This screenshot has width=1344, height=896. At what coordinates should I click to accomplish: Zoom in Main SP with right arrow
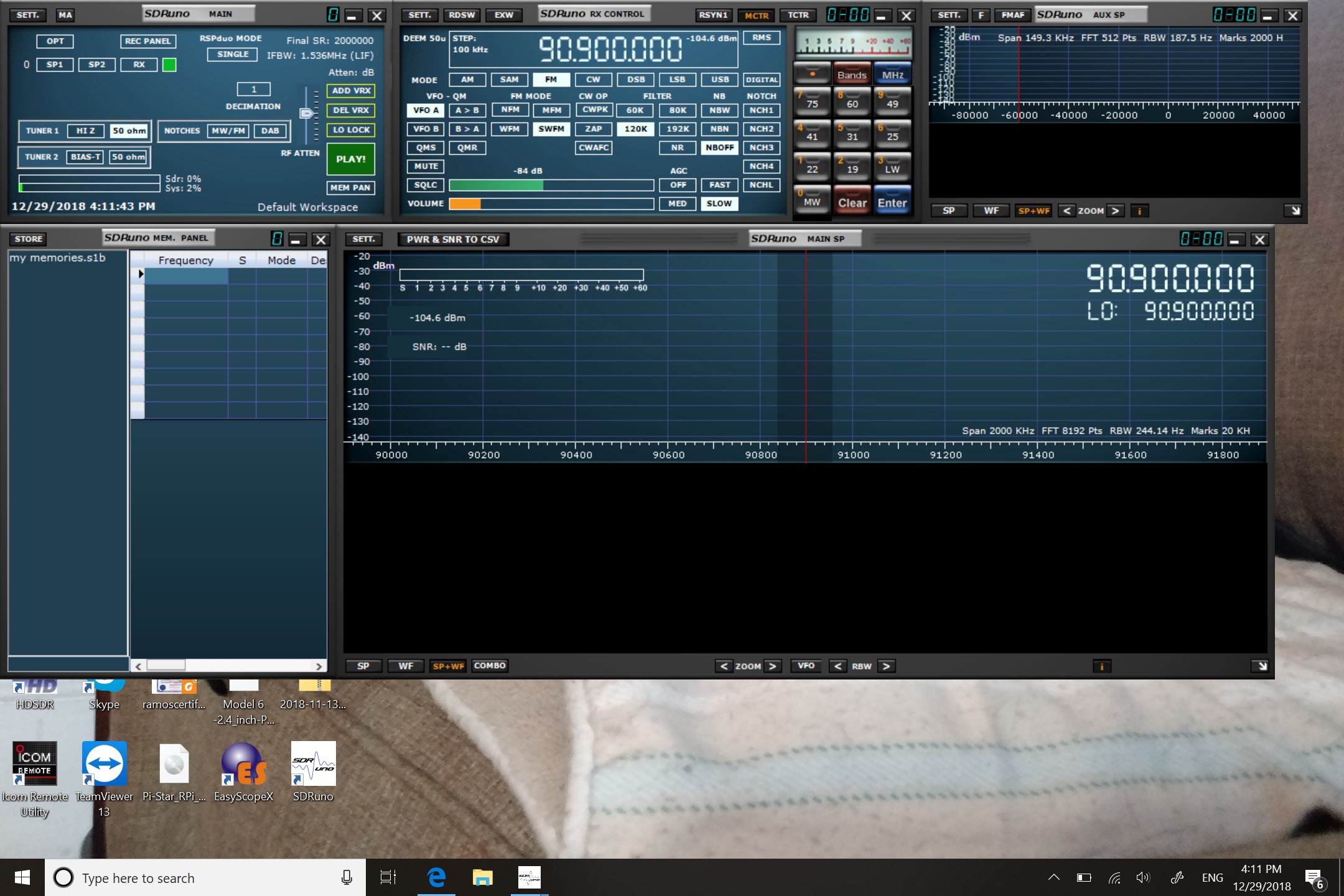pyautogui.click(x=772, y=666)
